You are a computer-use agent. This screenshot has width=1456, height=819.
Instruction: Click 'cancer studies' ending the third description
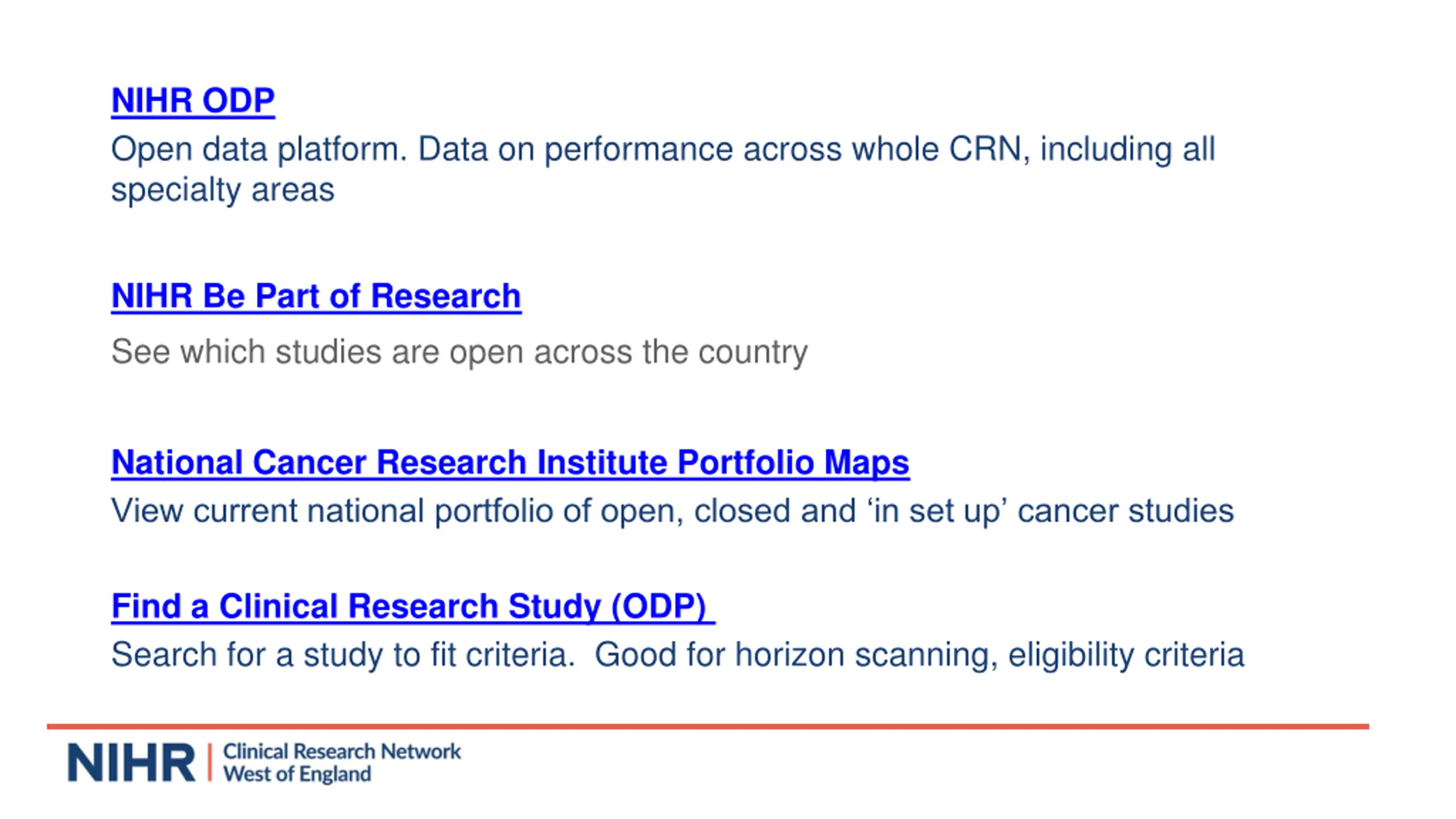[1126, 511]
